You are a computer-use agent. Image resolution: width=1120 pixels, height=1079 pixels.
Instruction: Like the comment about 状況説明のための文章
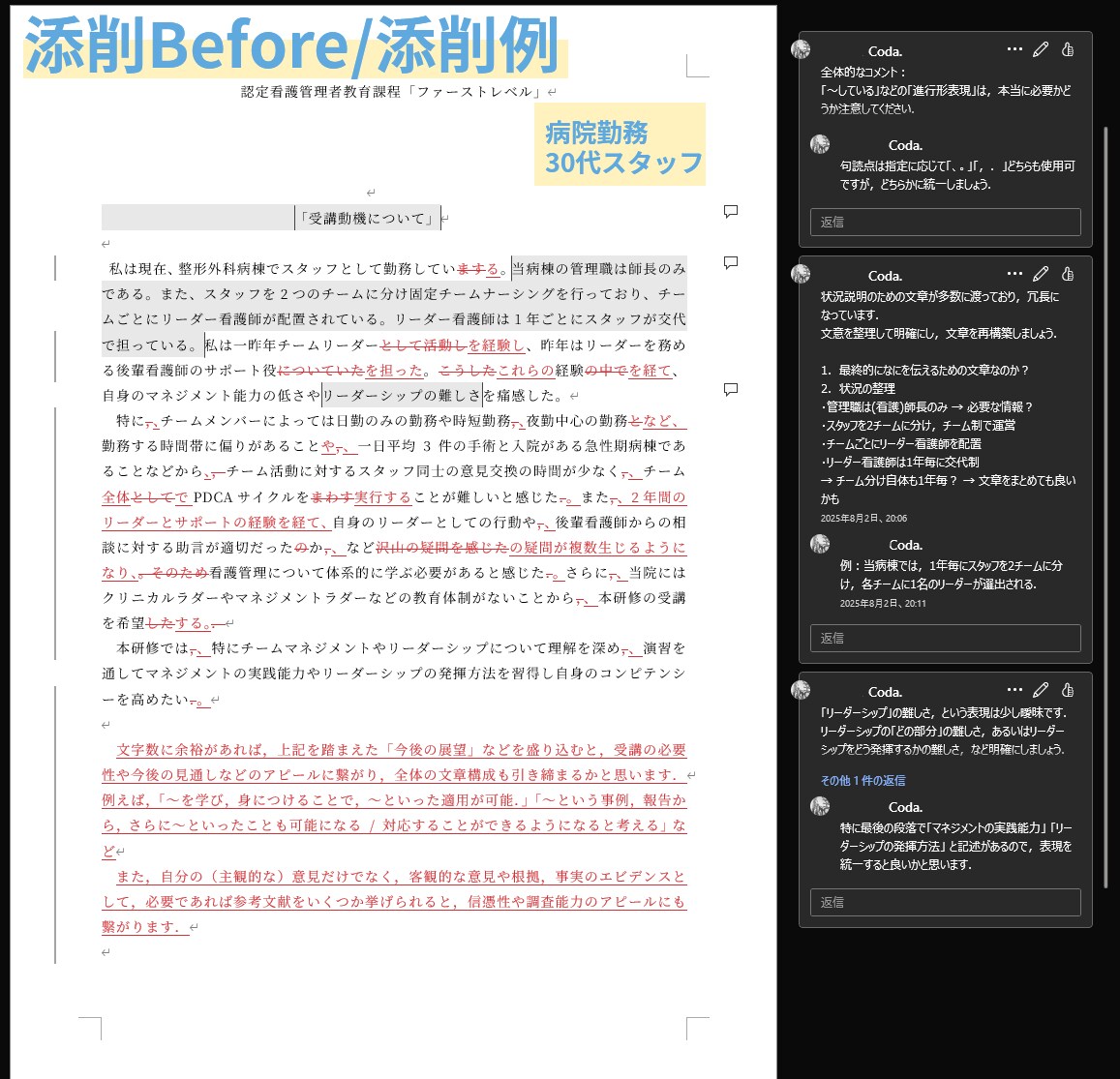click(1068, 274)
